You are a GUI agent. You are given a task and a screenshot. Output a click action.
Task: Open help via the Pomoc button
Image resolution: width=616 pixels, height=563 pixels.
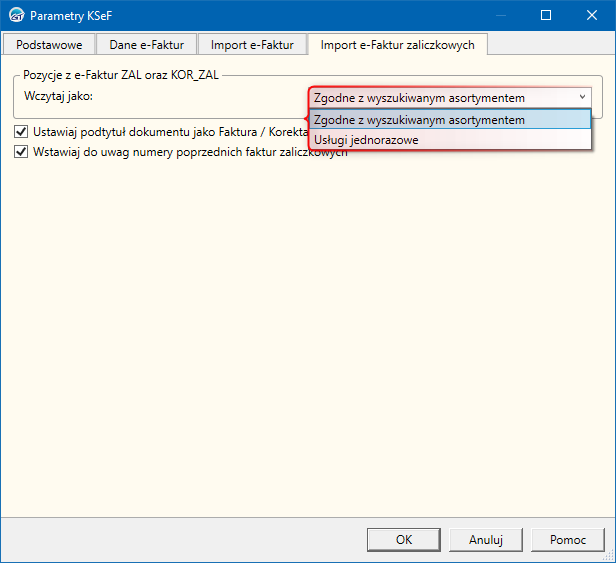pos(568,539)
